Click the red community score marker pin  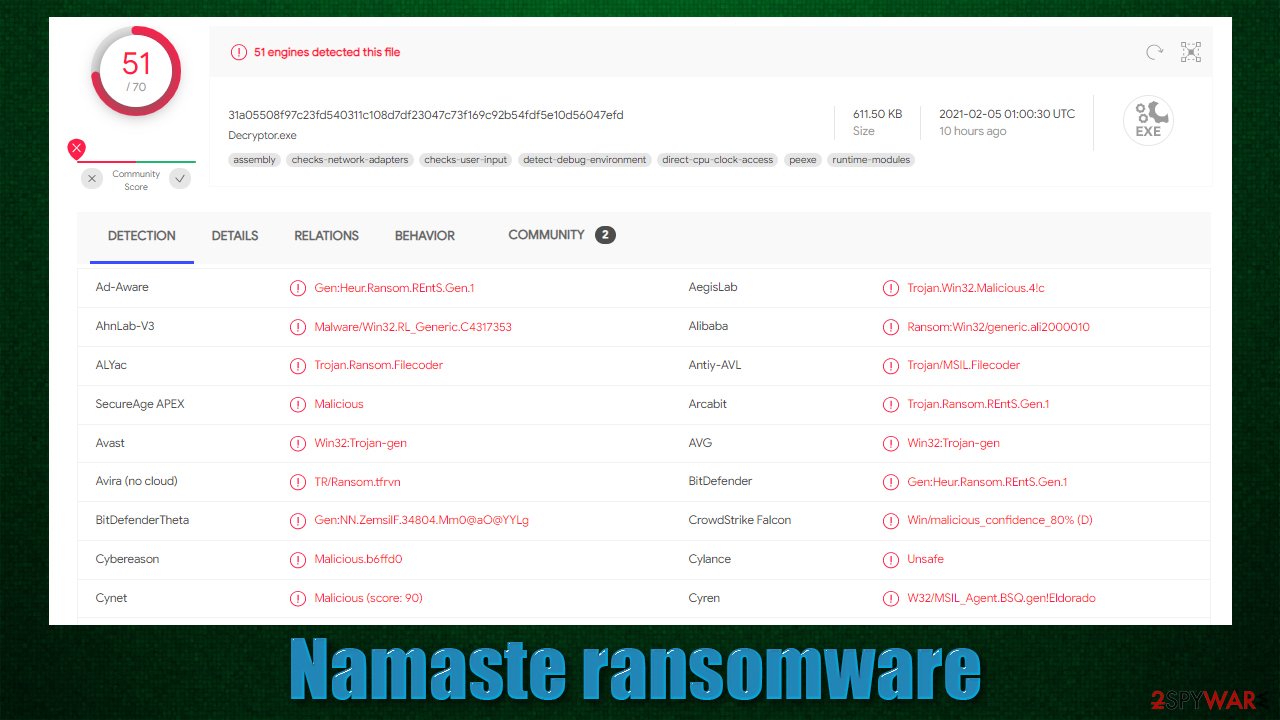coord(76,149)
